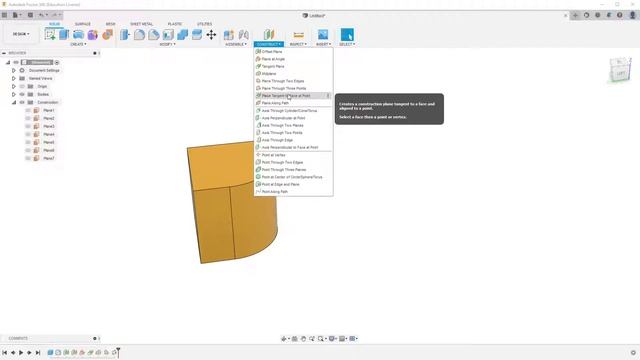
Task: Switch to the SHEET METAL tab
Action: [x=141, y=24]
